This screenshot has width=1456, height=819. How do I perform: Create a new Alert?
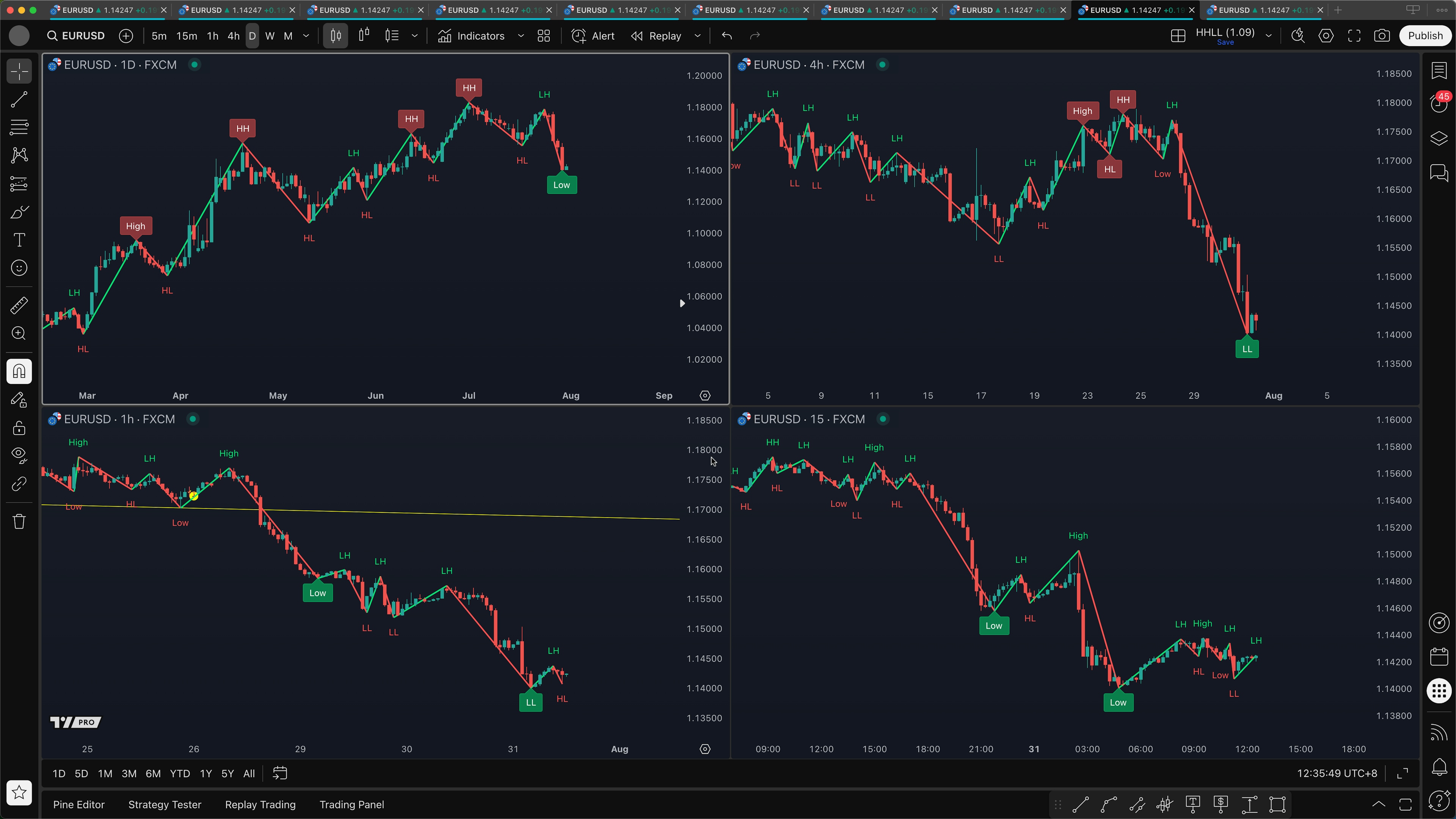[593, 36]
